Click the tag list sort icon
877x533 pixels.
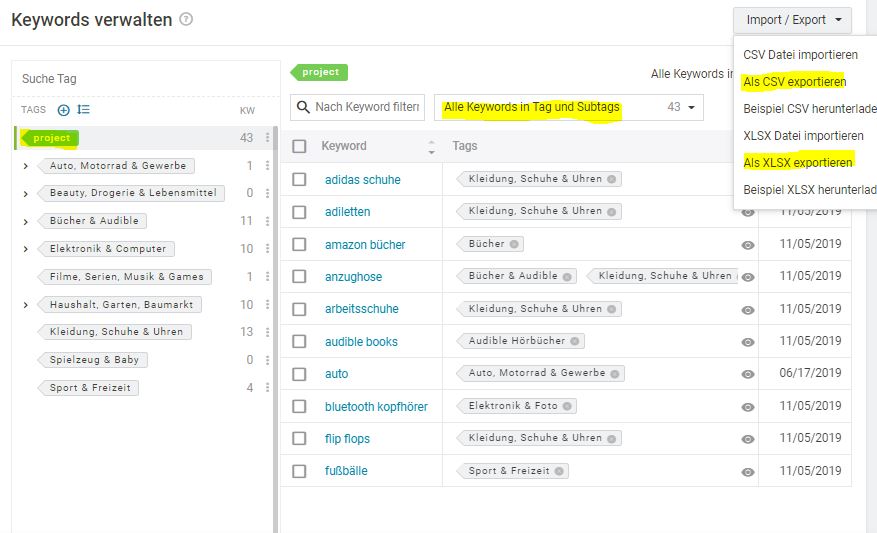pyautogui.click(x=83, y=110)
